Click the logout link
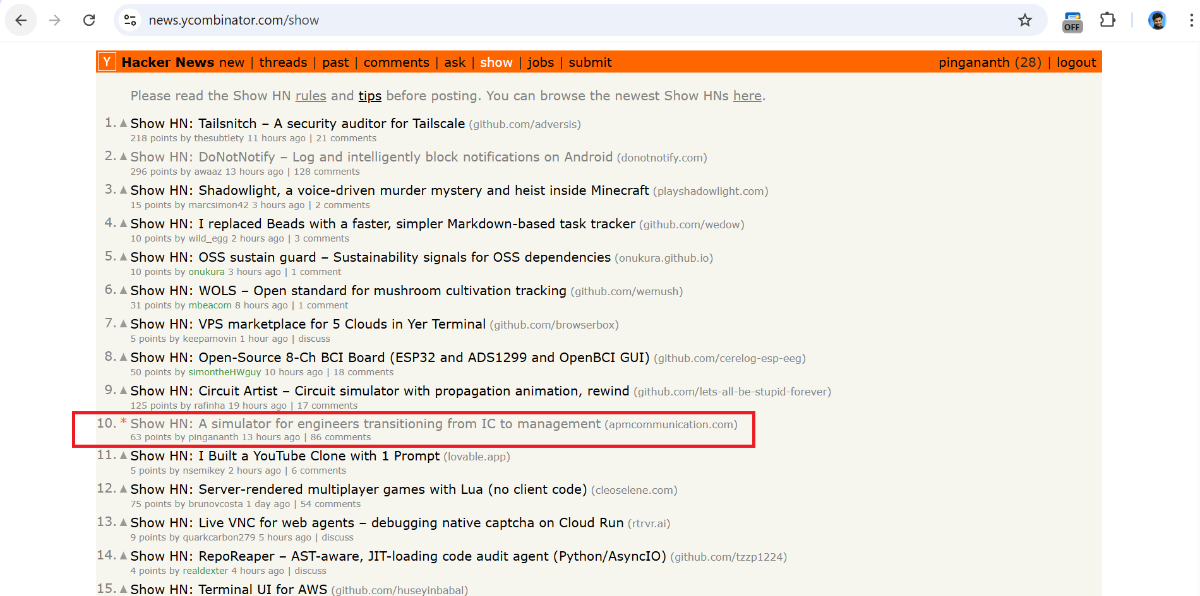1200x596 pixels. pos(1077,62)
